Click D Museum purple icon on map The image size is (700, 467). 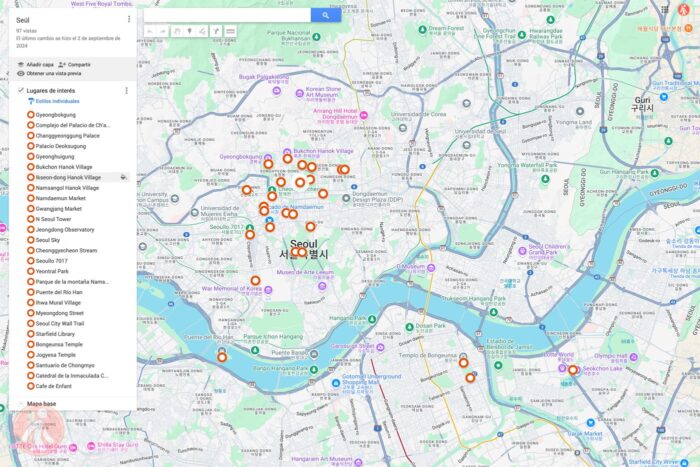point(431,268)
